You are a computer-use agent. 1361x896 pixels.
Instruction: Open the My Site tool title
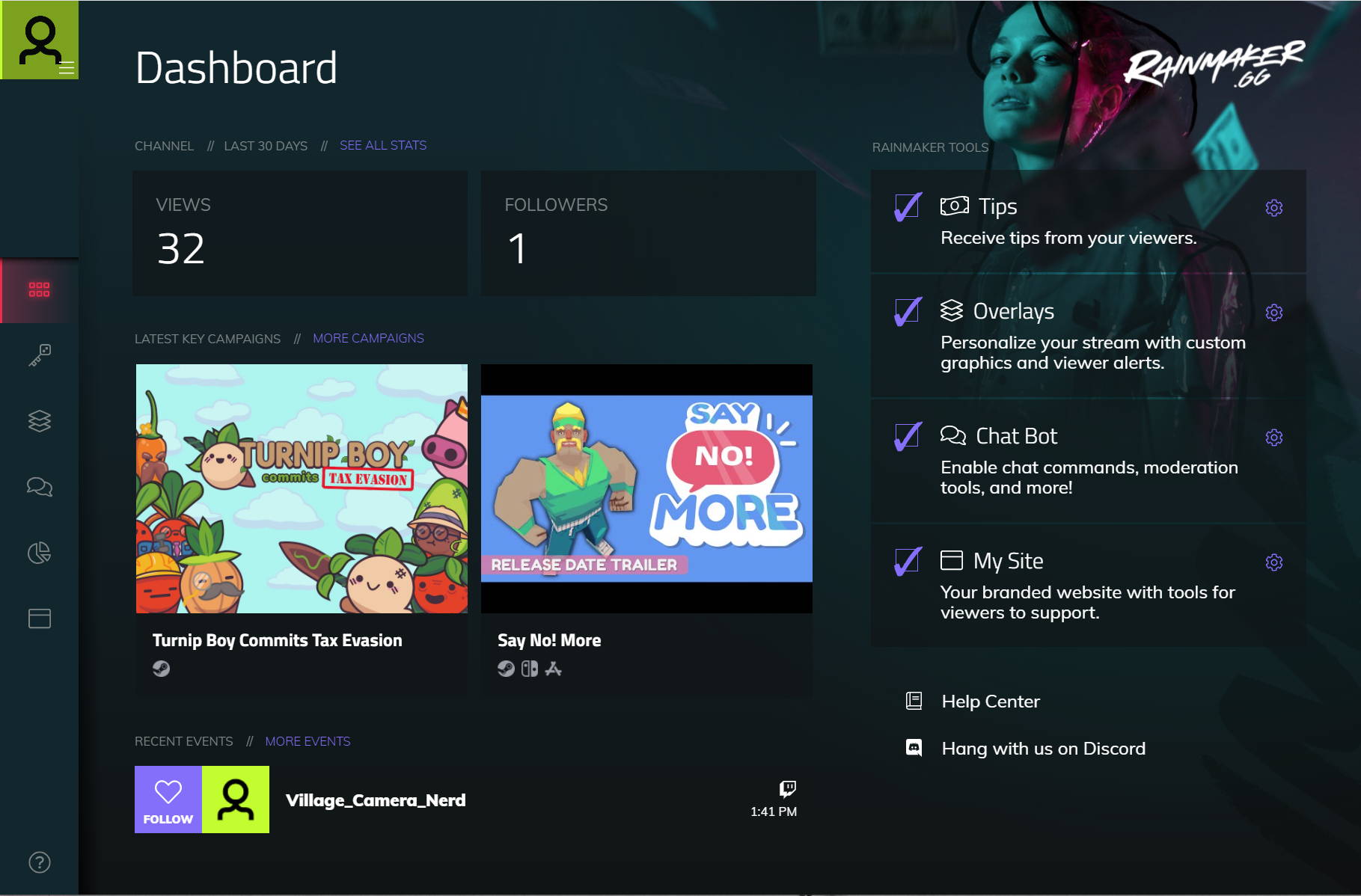point(1008,561)
